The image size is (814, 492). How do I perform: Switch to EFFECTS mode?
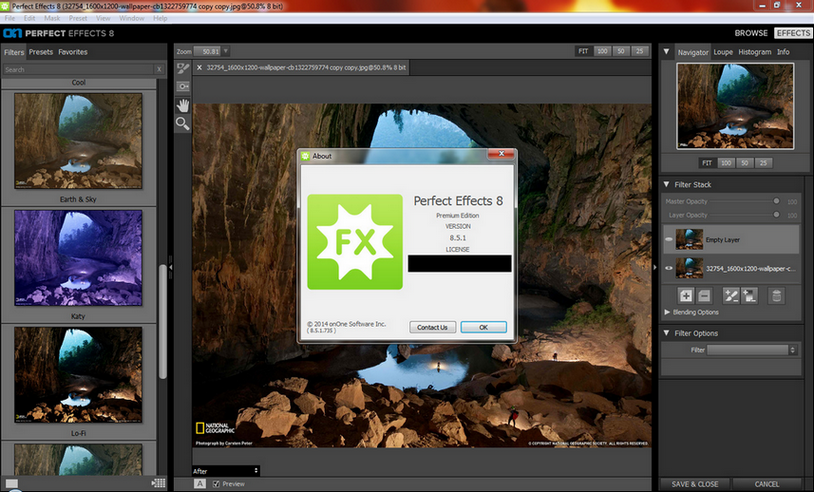point(793,33)
